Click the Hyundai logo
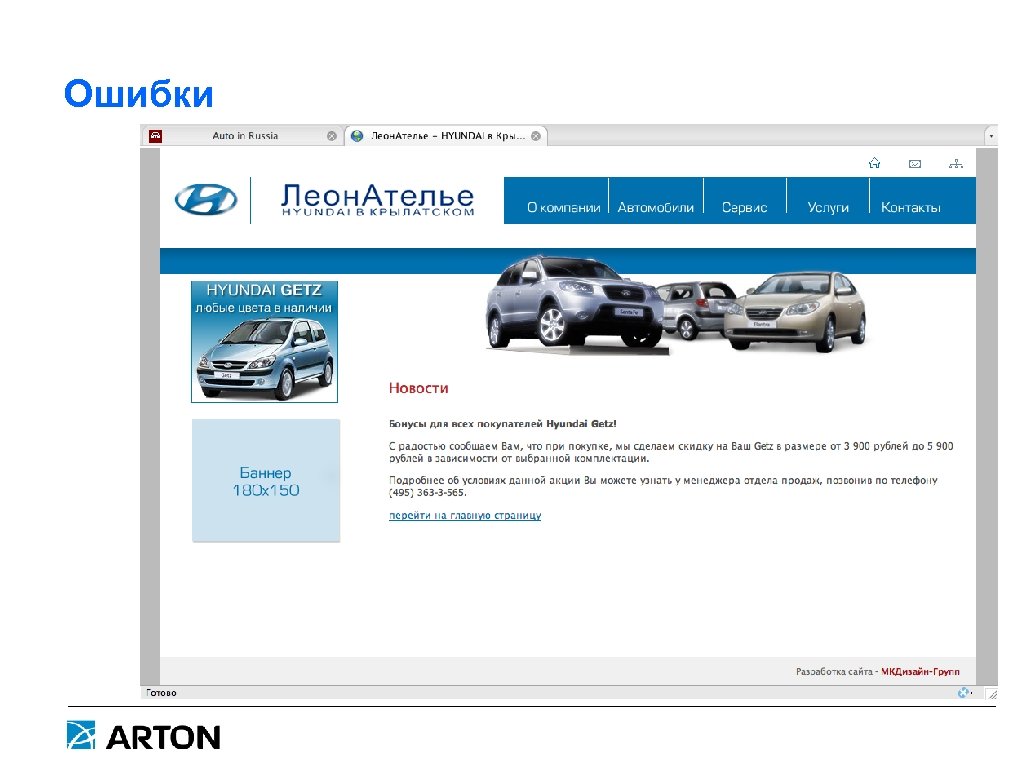1024x768 pixels. point(206,199)
